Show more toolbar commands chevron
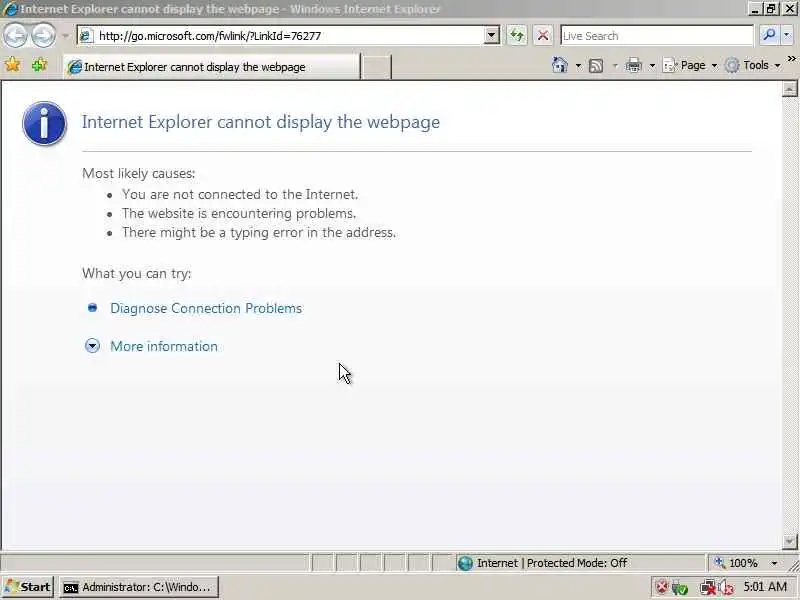This screenshot has width=800, height=600. tap(791, 59)
